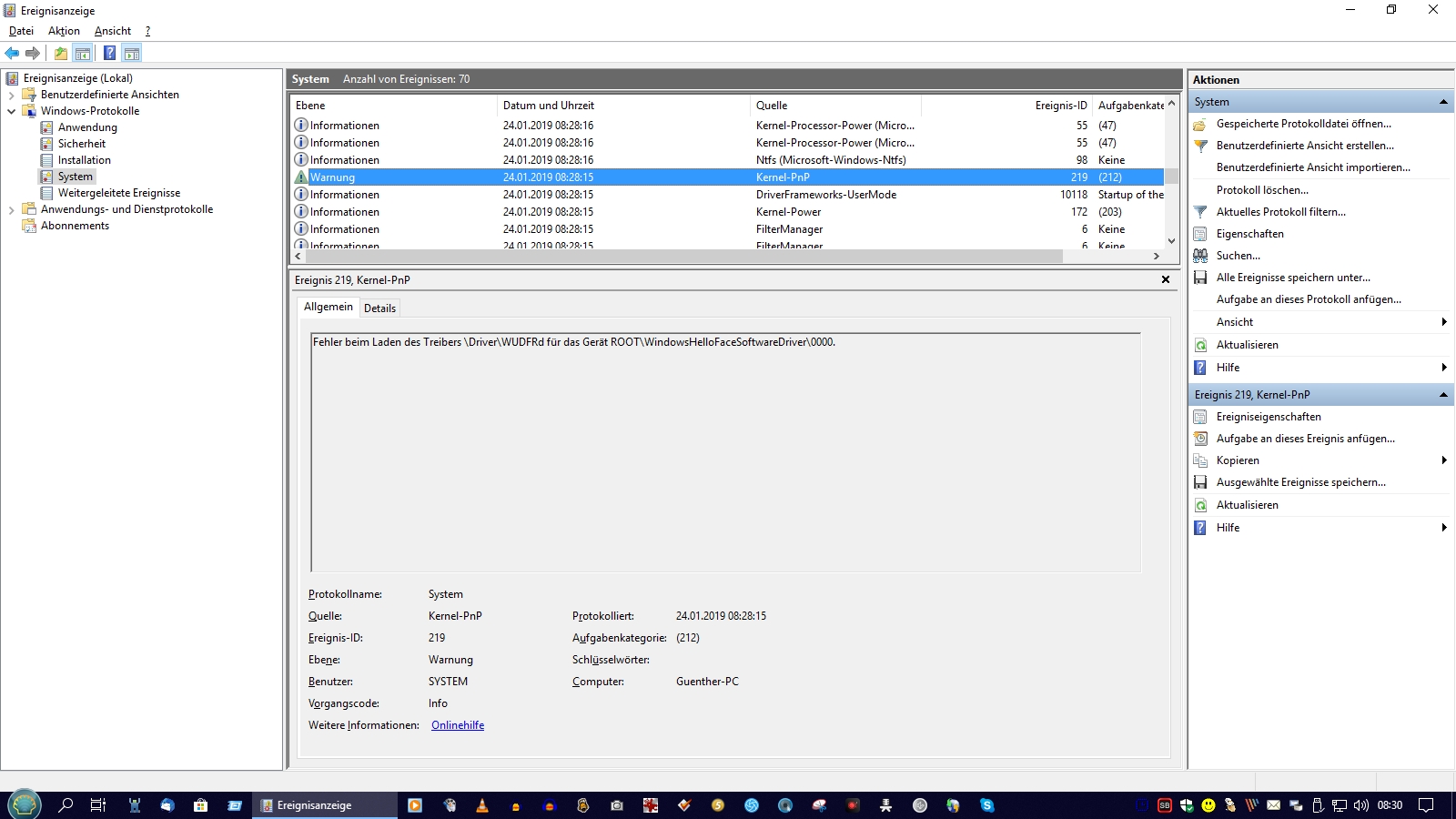
Task: Open help via the toolbar question mark icon
Action: click(109, 54)
